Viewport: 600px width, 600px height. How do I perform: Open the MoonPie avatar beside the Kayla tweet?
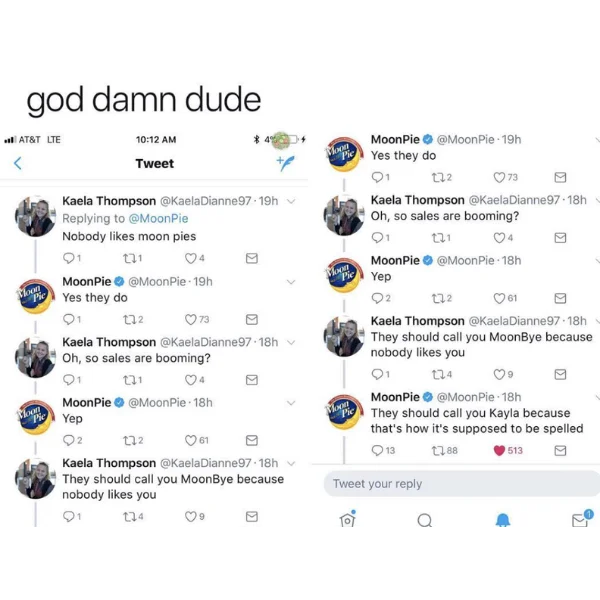coord(344,412)
